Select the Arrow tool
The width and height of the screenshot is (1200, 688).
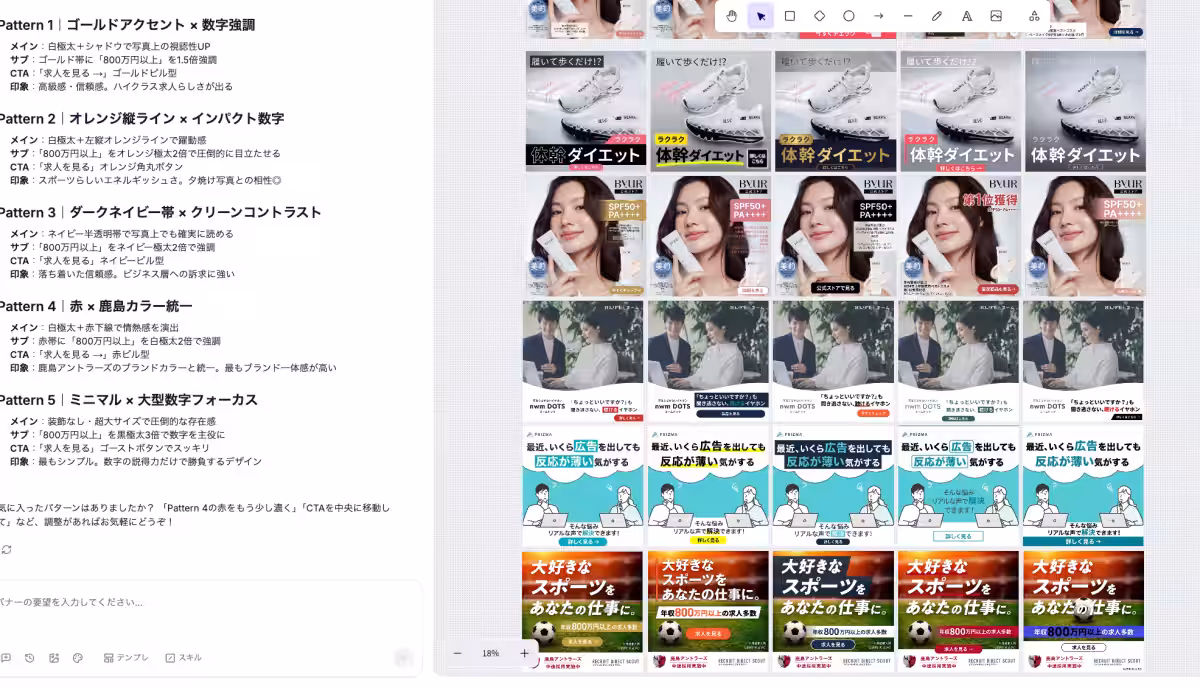879,16
